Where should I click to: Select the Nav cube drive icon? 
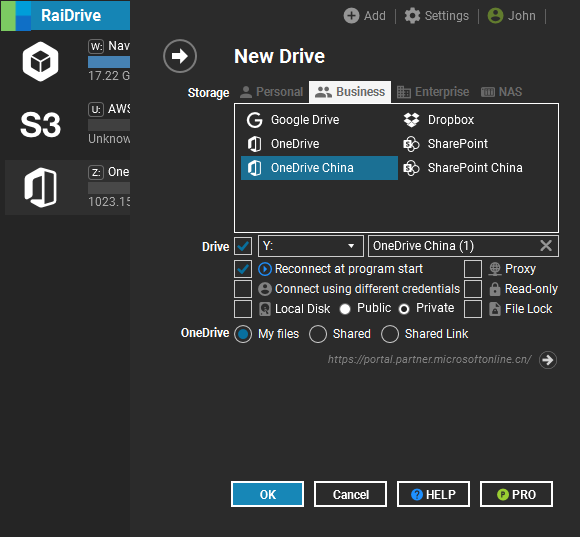click(x=40, y=61)
